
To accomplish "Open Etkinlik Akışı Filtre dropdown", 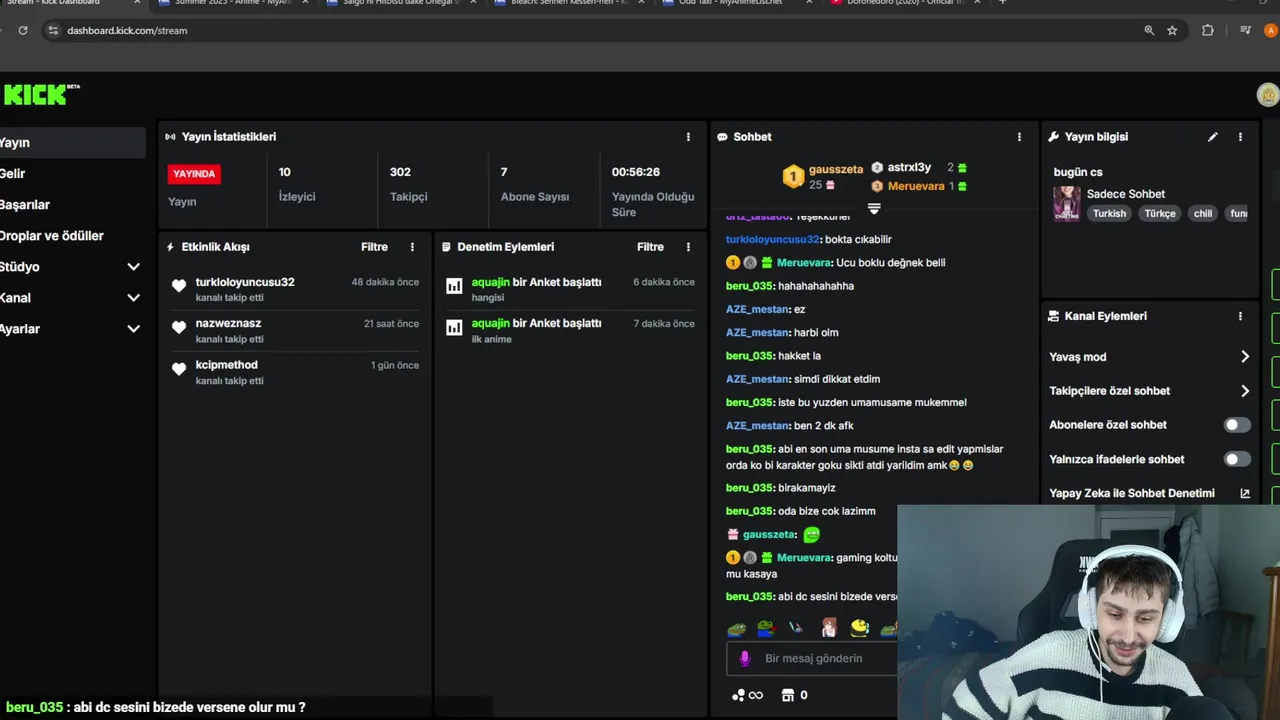I will [x=374, y=247].
